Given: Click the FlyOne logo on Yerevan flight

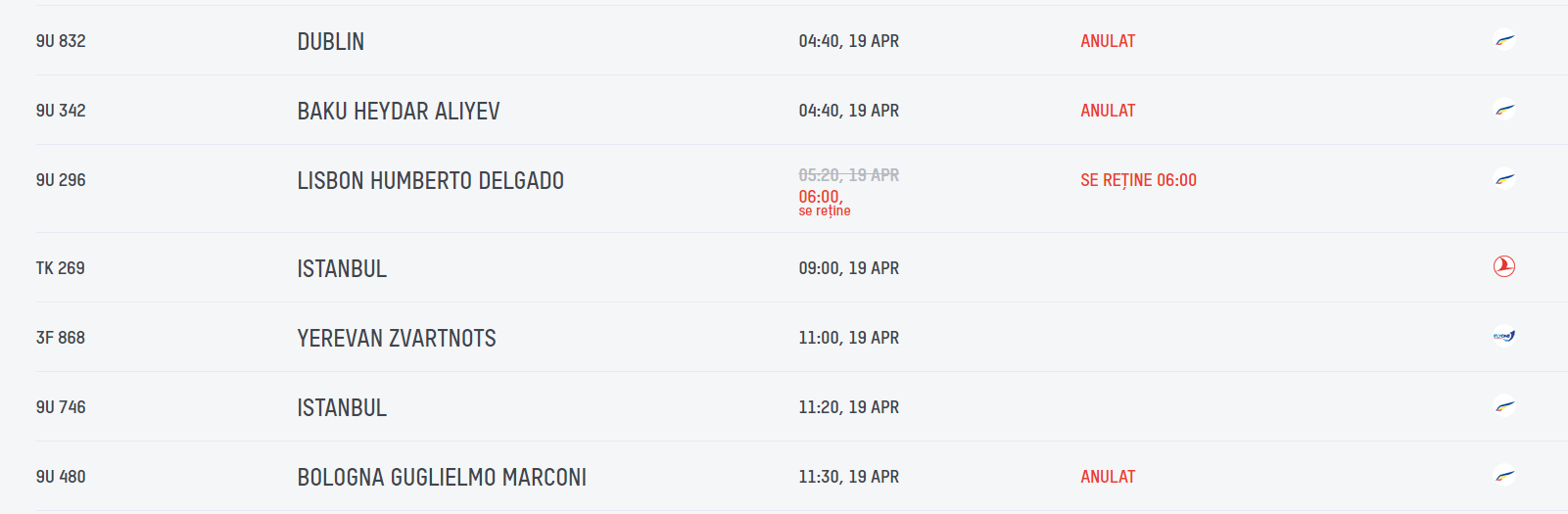Looking at the screenshot, I should coord(1504,337).
